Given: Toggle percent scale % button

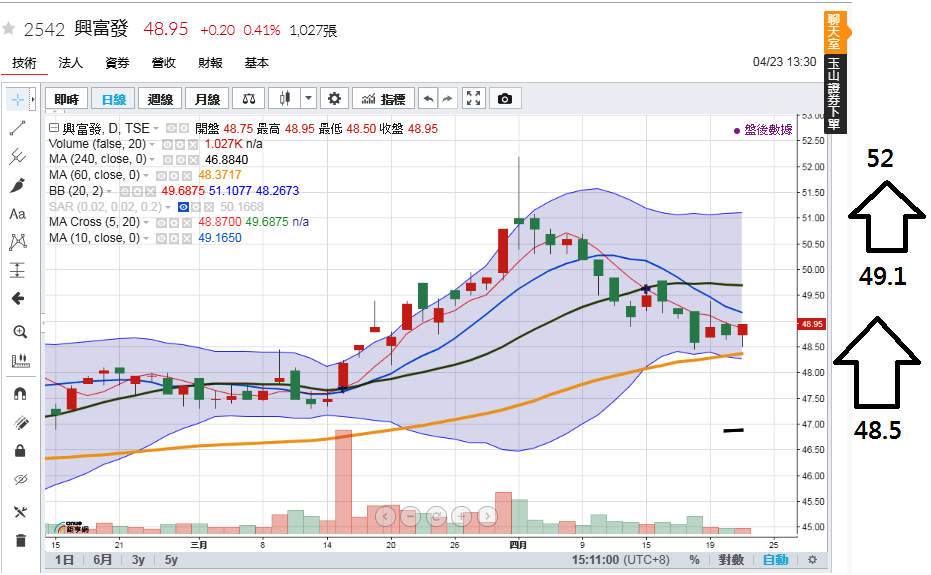Looking at the screenshot, I should (x=694, y=560).
